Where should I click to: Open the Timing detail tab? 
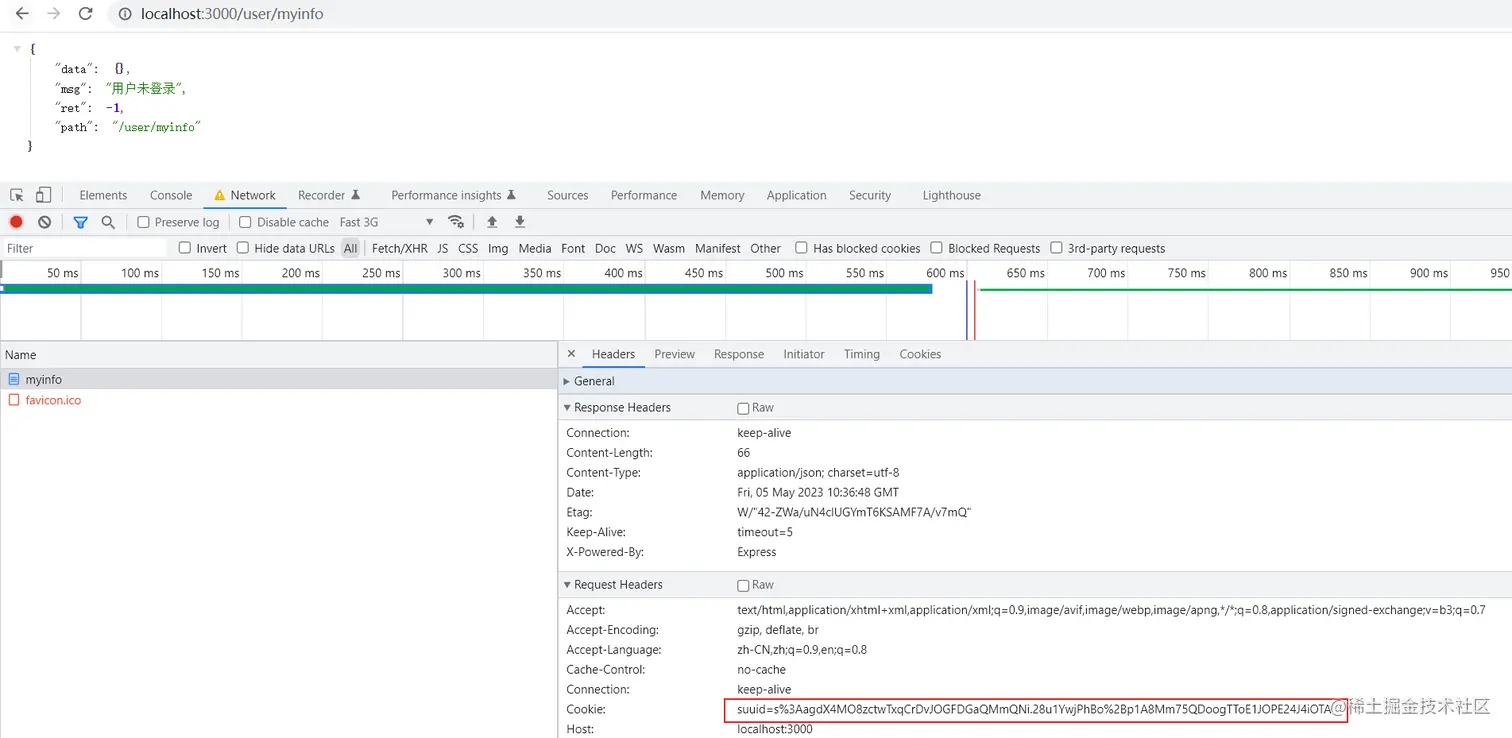coord(862,354)
